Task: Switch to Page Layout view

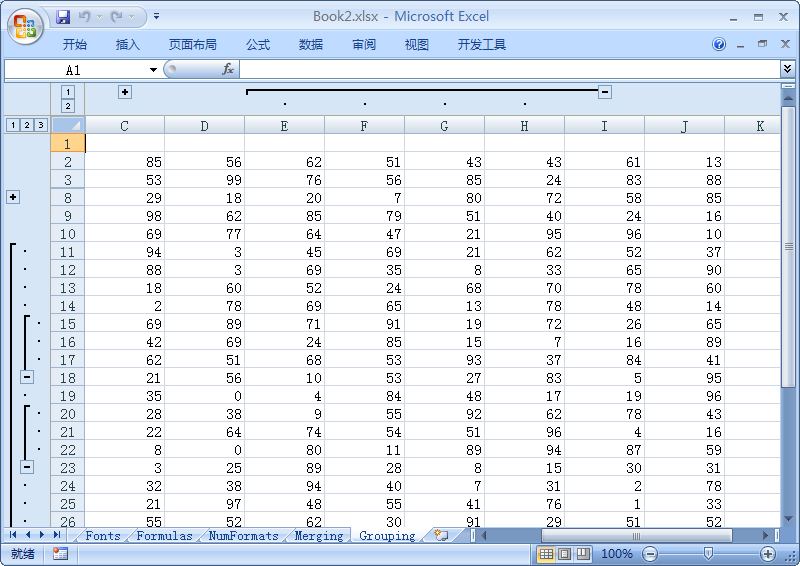Action: click(x=564, y=554)
